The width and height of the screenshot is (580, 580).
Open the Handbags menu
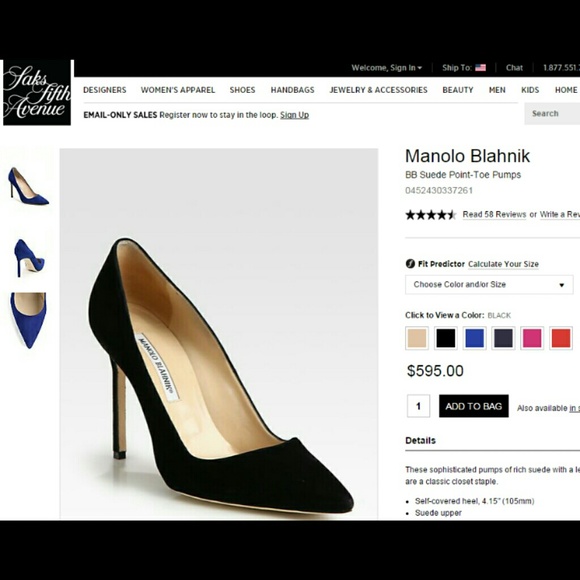[x=292, y=90]
